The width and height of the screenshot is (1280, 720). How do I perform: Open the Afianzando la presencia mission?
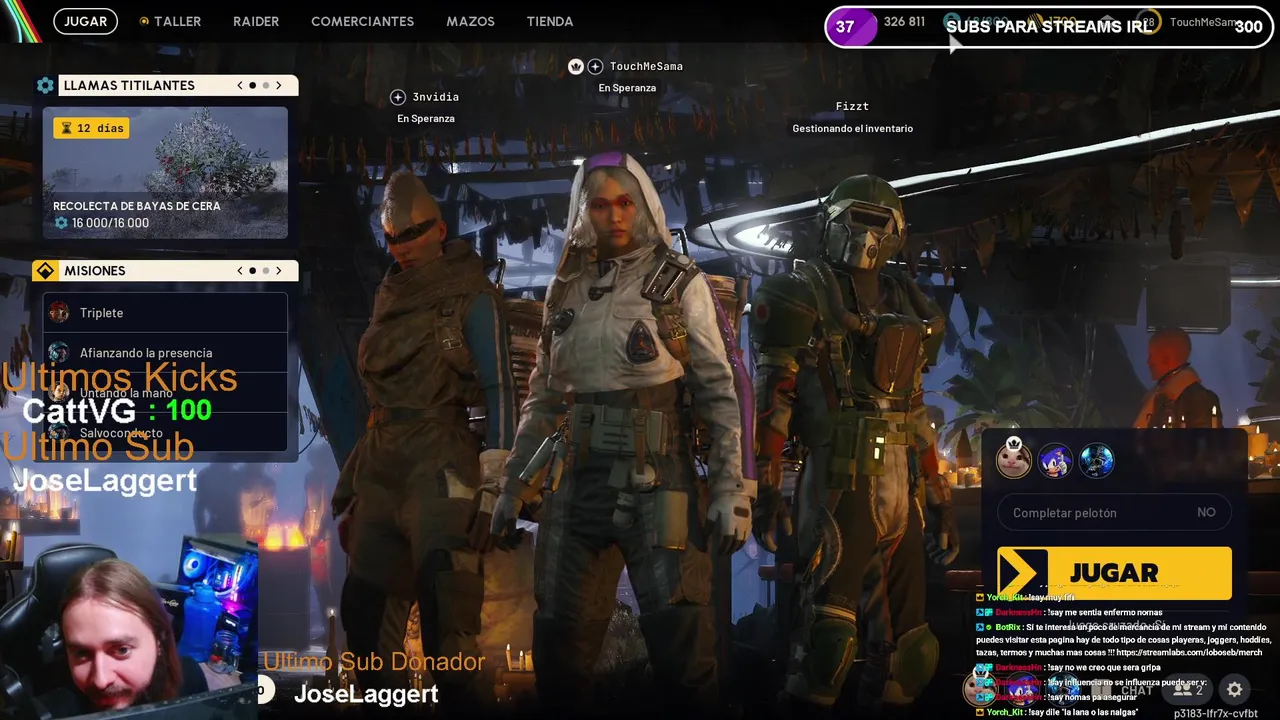click(165, 353)
